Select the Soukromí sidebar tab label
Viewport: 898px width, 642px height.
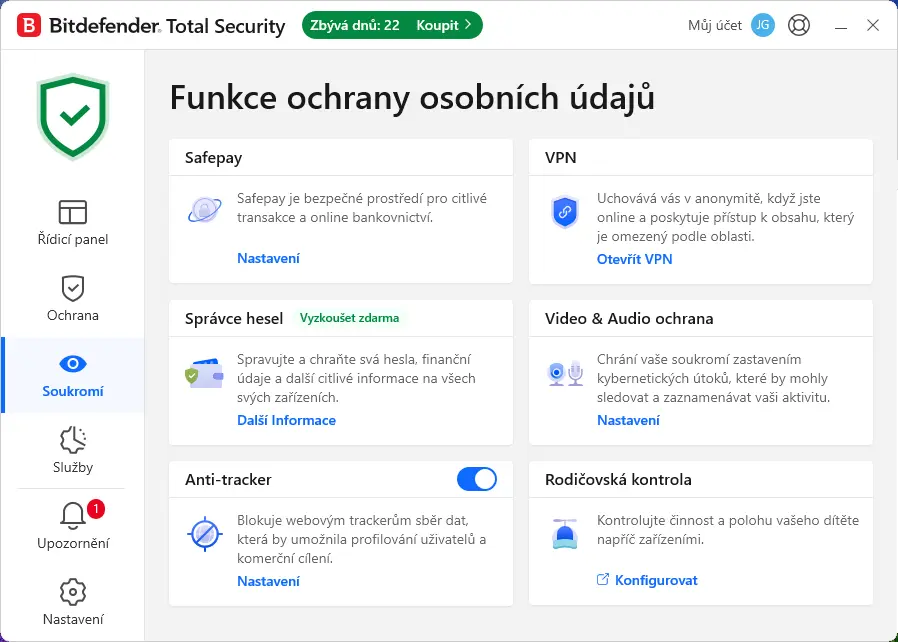point(73,391)
